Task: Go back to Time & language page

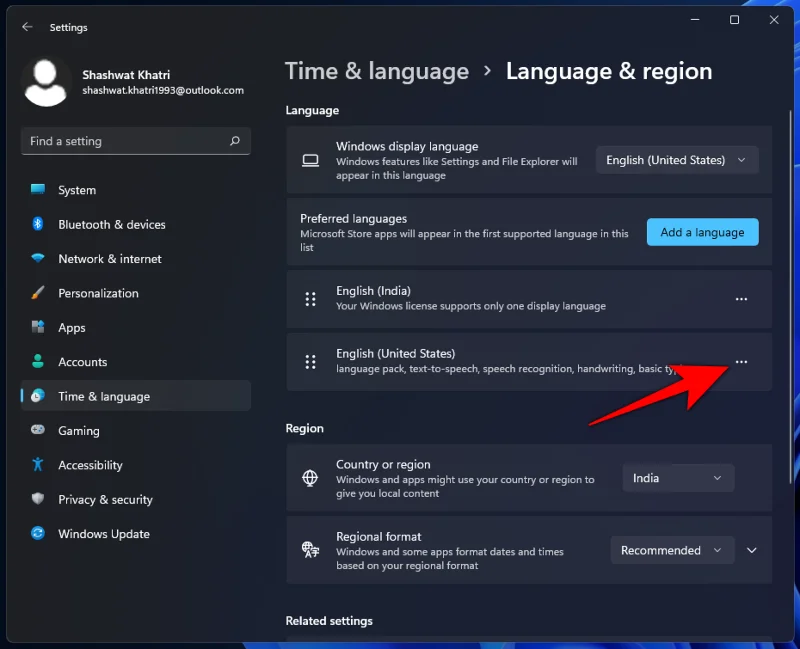Action: click(377, 71)
